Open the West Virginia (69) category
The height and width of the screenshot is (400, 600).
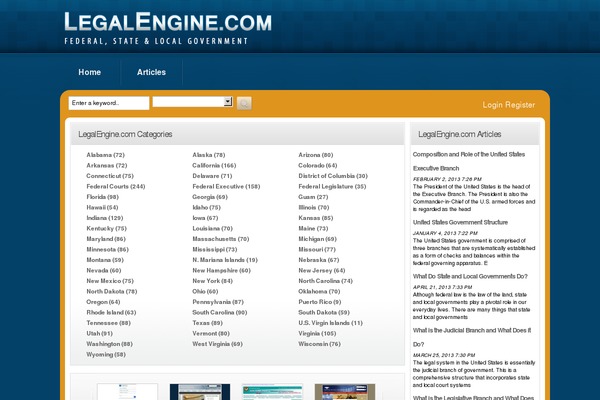click(217, 344)
